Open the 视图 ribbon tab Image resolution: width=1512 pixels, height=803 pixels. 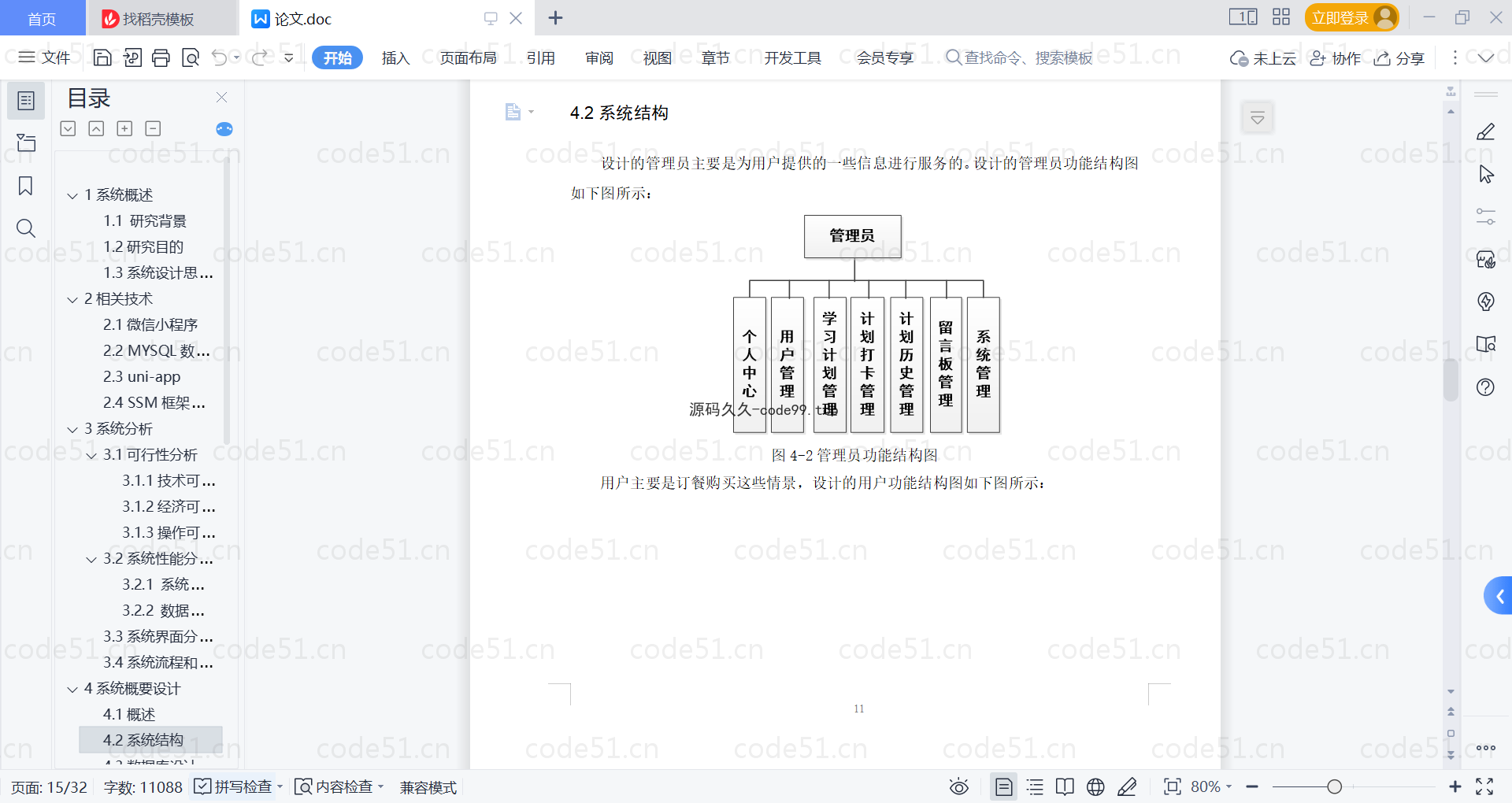click(657, 57)
